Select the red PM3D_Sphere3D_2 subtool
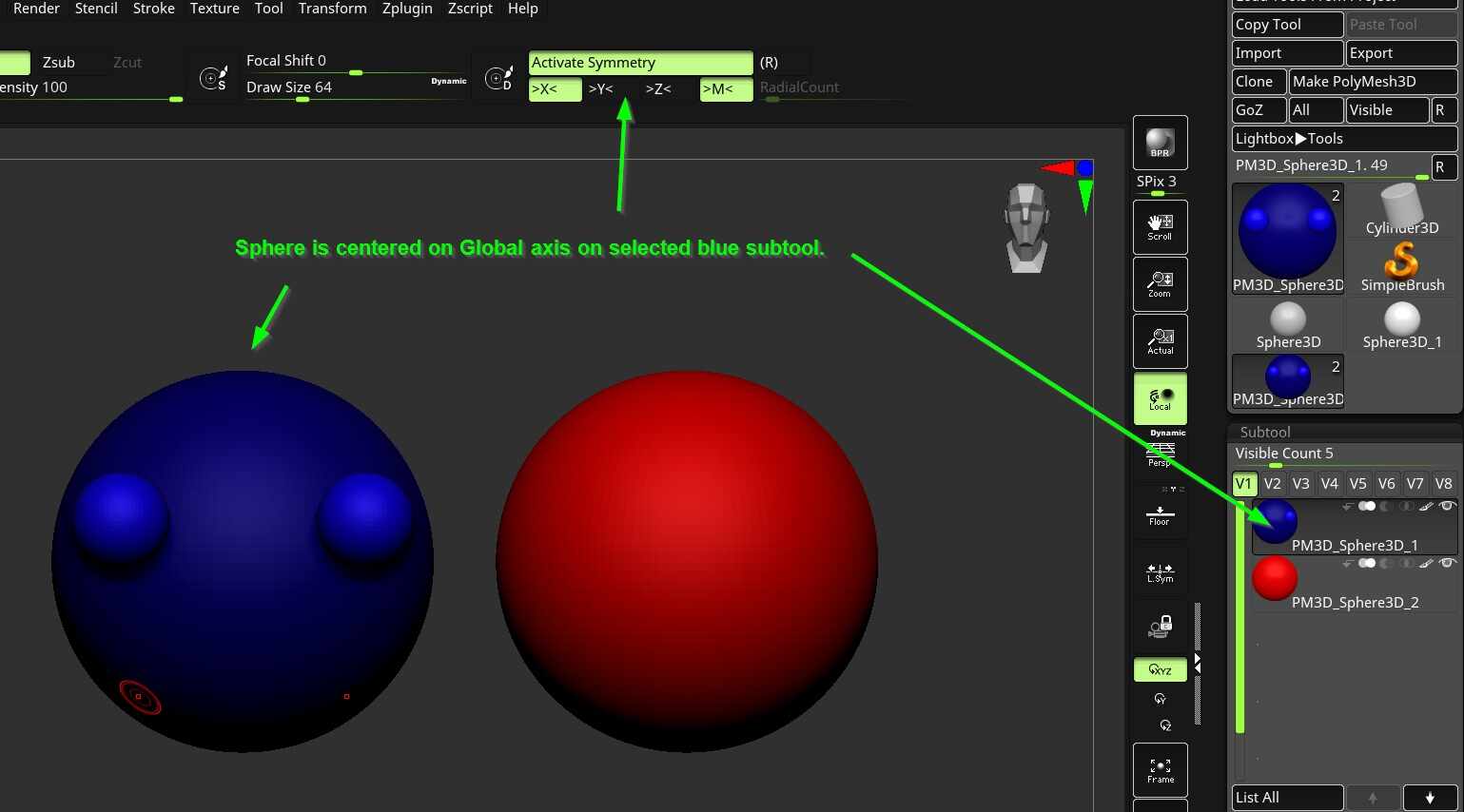Image resolution: width=1464 pixels, height=812 pixels. (x=1355, y=582)
